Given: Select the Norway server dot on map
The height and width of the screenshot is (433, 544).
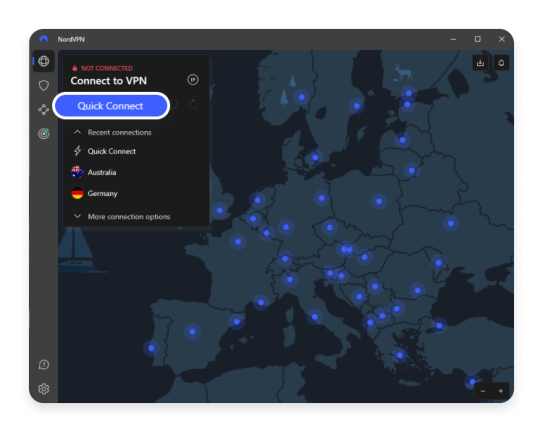Looking at the screenshot, I should tap(301, 97).
